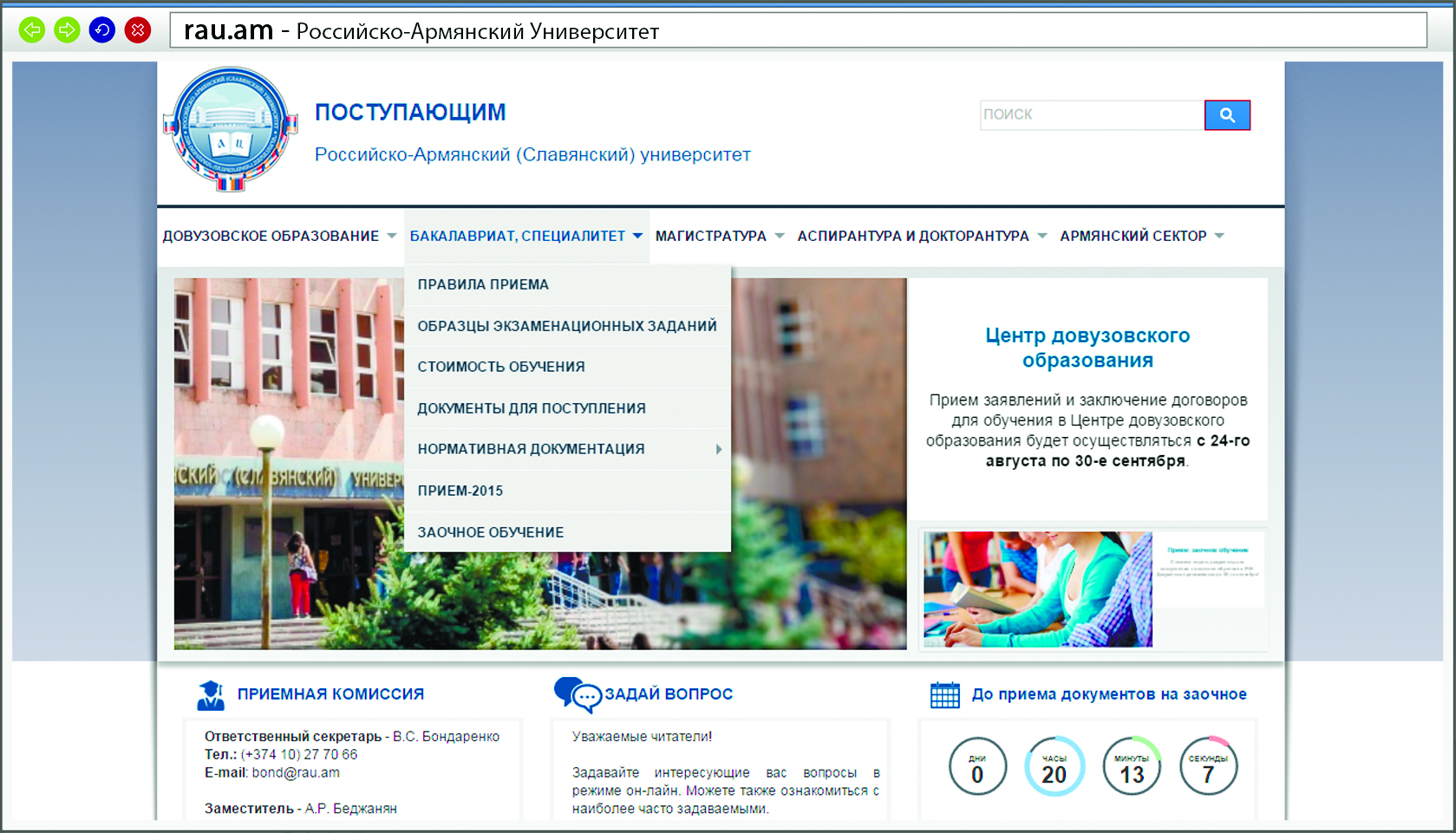Click the calendar icon beside countdown heading
The image size is (1456, 833).
(x=945, y=695)
